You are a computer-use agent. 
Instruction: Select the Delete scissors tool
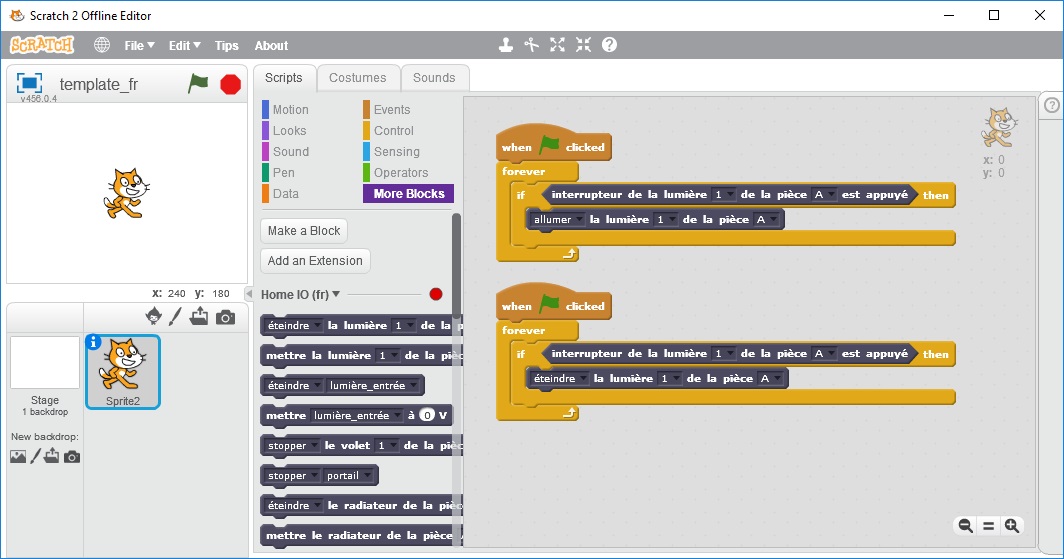pos(532,45)
